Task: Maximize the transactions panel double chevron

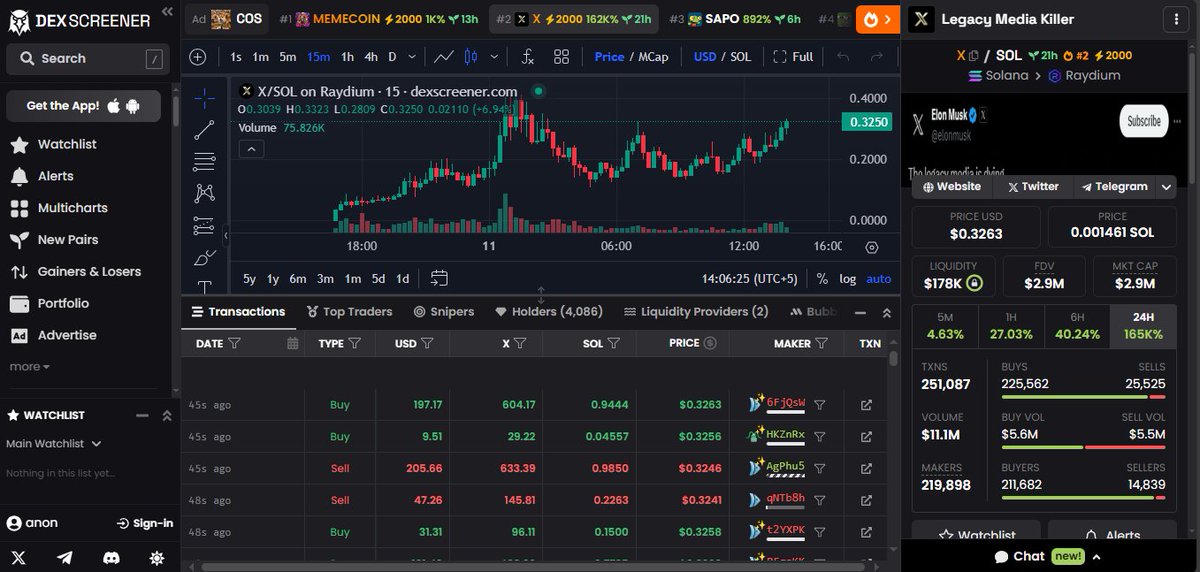Action: pyautogui.click(x=886, y=313)
